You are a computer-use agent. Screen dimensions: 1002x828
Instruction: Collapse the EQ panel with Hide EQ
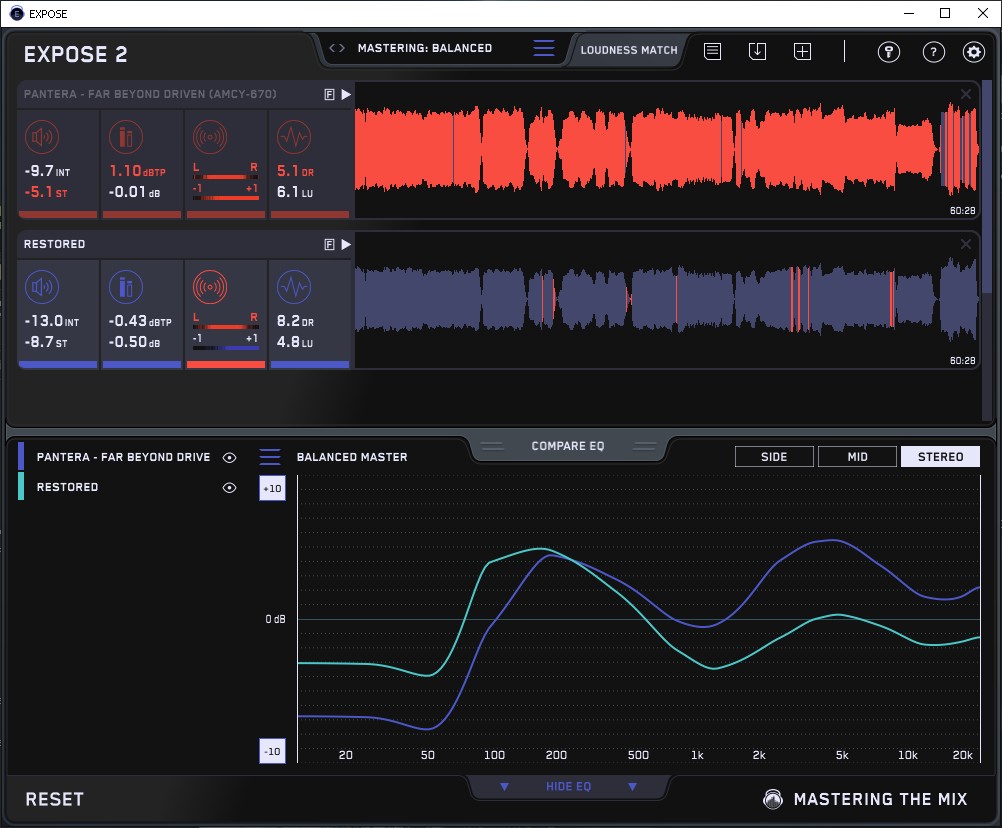click(x=568, y=787)
